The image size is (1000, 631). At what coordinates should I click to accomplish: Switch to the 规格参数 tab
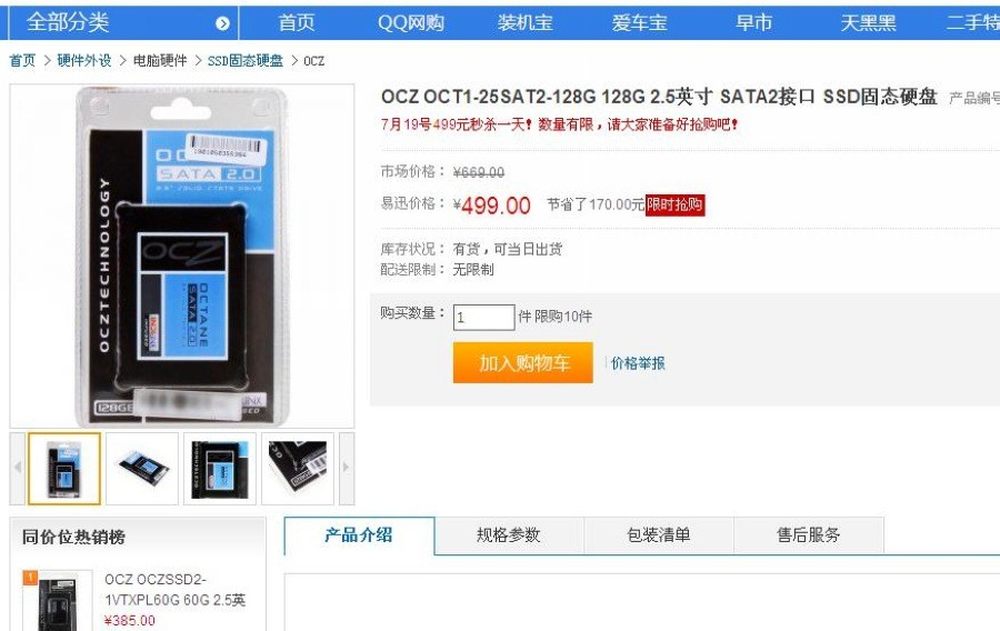[x=509, y=535]
